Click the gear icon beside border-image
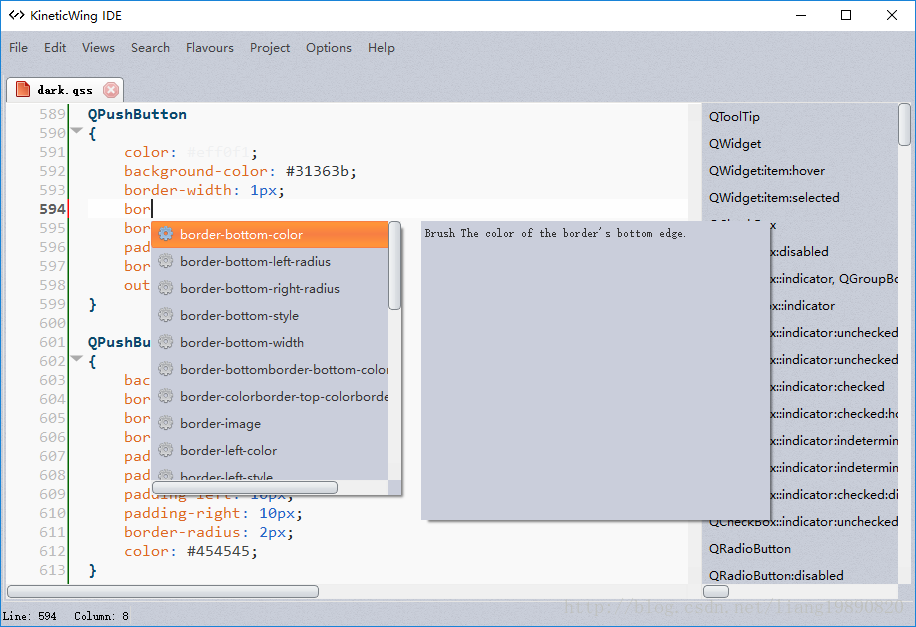 tap(166, 423)
